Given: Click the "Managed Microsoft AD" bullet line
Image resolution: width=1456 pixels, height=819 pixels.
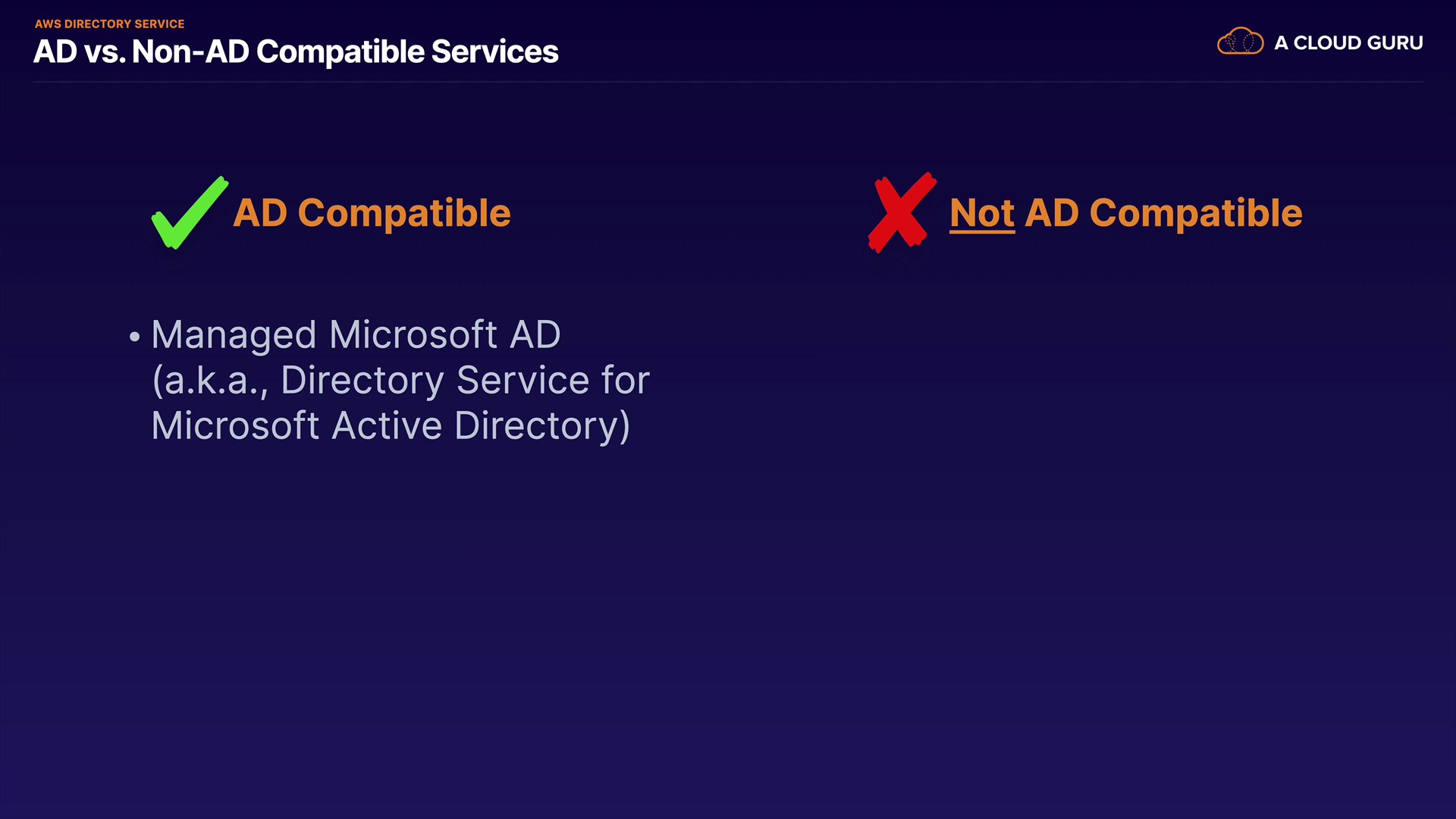Looking at the screenshot, I should click(356, 334).
